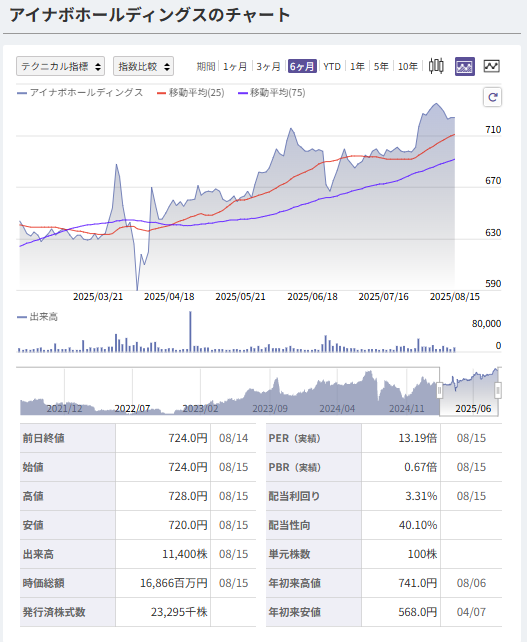The width and height of the screenshot is (527, 642).
Task: Click the 配当利回り value 3.31%
Action: click(x=421, y=496)
